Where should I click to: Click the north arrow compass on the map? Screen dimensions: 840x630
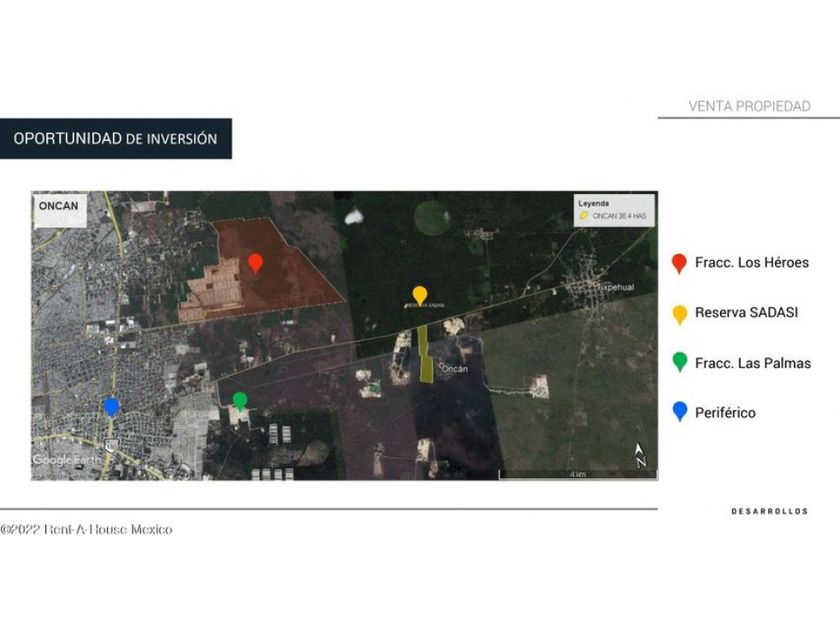click(641, 456)
